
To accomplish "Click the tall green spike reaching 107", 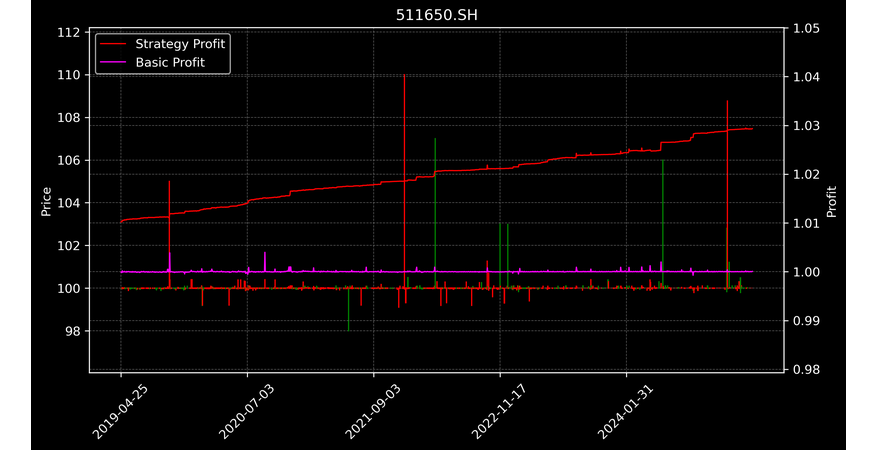I will click(x=435, y=213).
